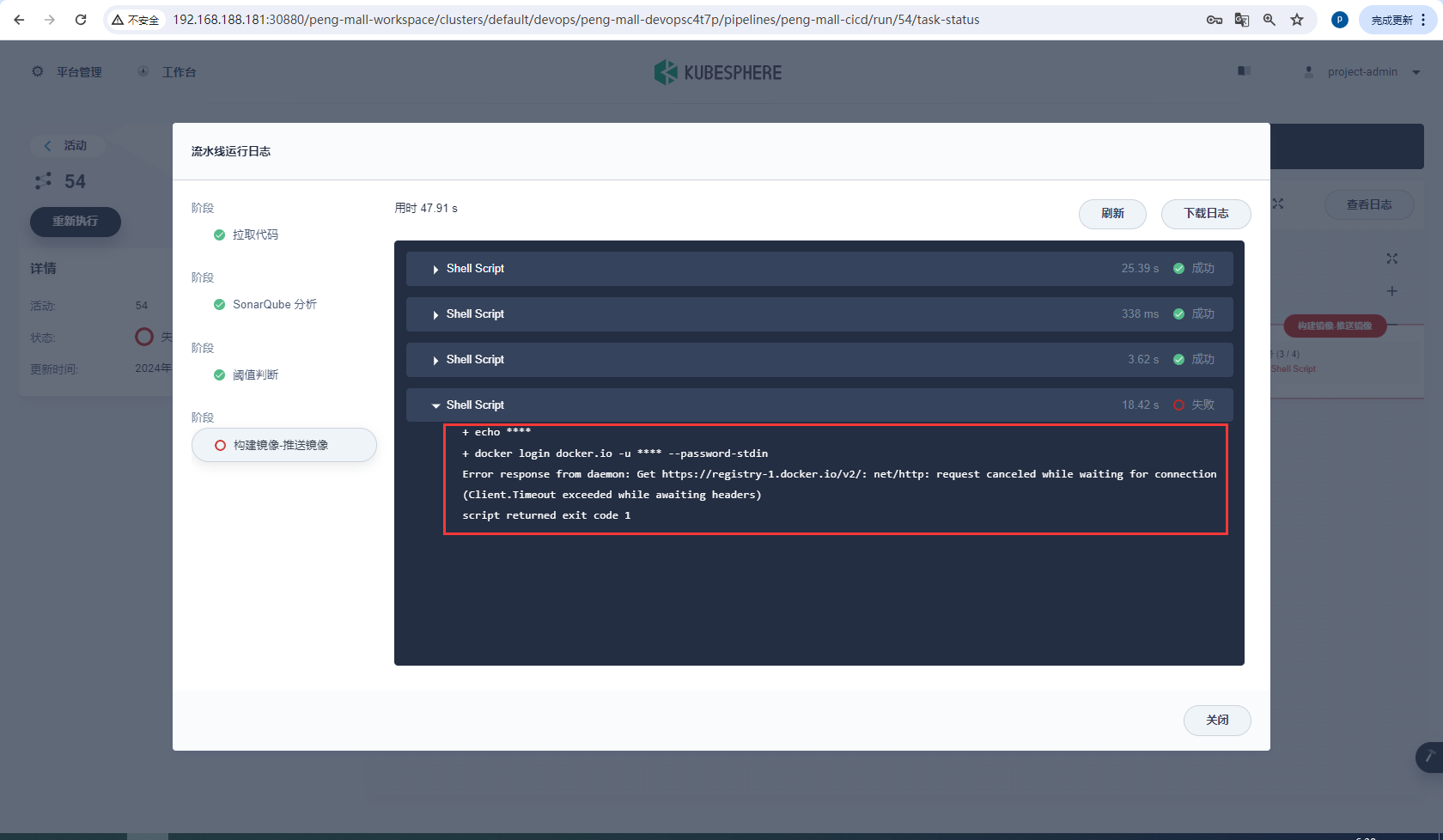Click the 'script returned exit code 1' log line

click(x=546, y=515)
